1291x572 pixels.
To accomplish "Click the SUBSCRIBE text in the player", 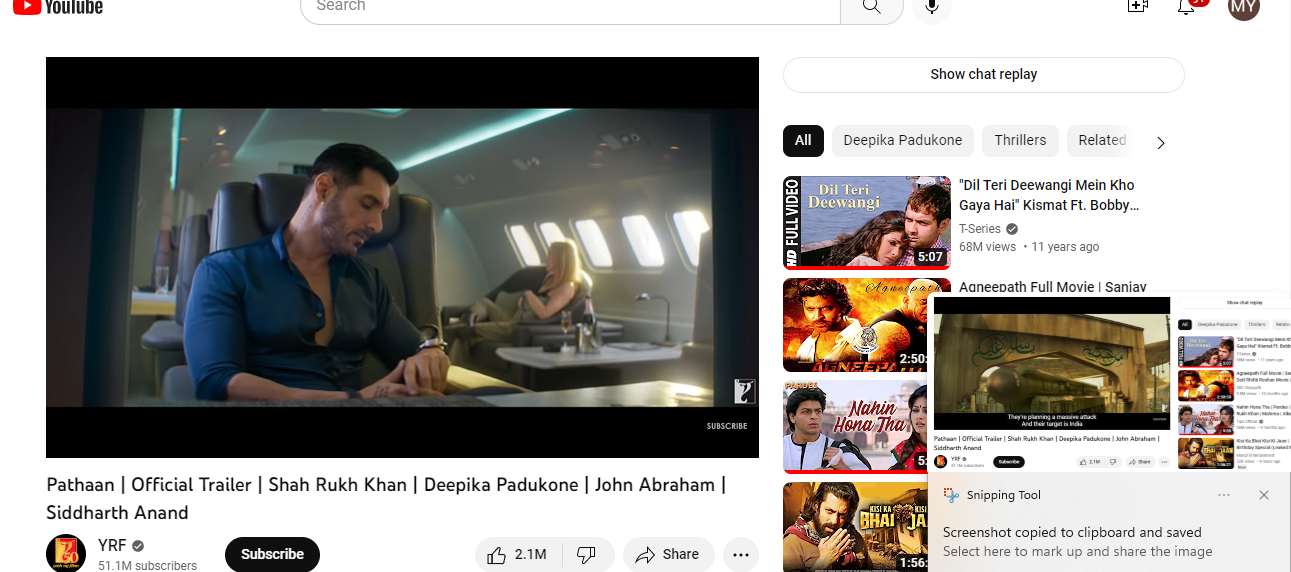I will [727, 426].
